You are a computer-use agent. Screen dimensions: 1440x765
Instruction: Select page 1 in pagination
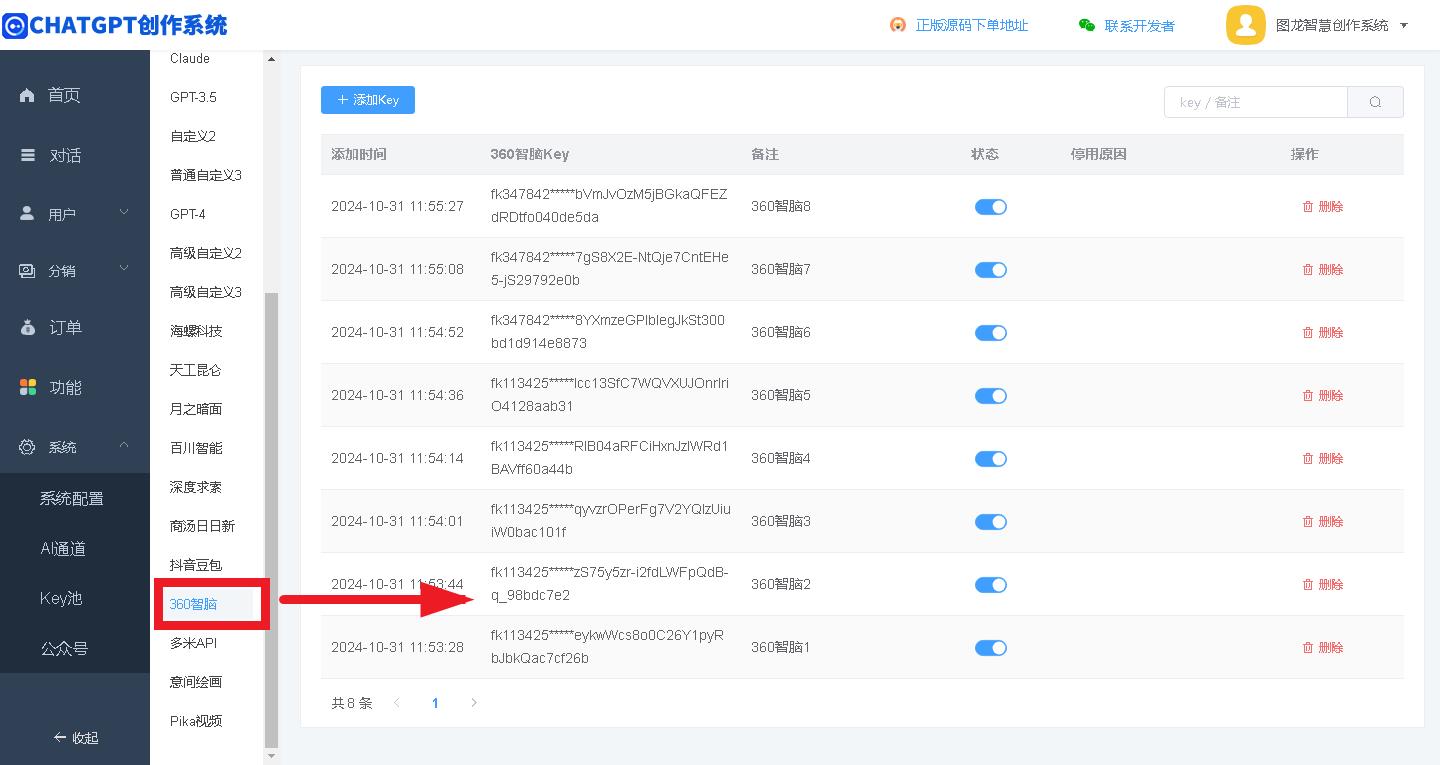(435, 703)
